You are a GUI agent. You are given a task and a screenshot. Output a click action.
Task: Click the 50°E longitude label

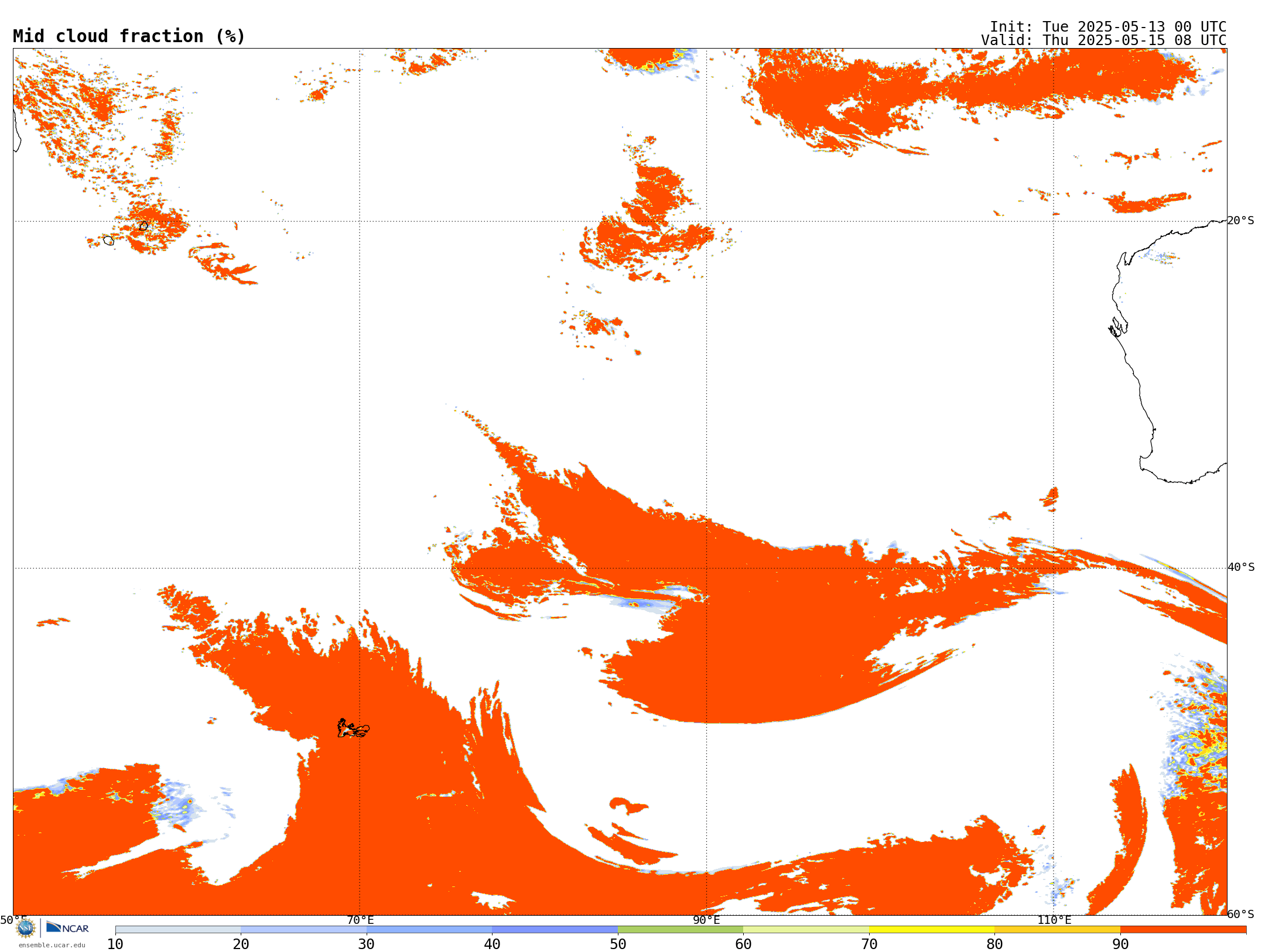point(13,920)
